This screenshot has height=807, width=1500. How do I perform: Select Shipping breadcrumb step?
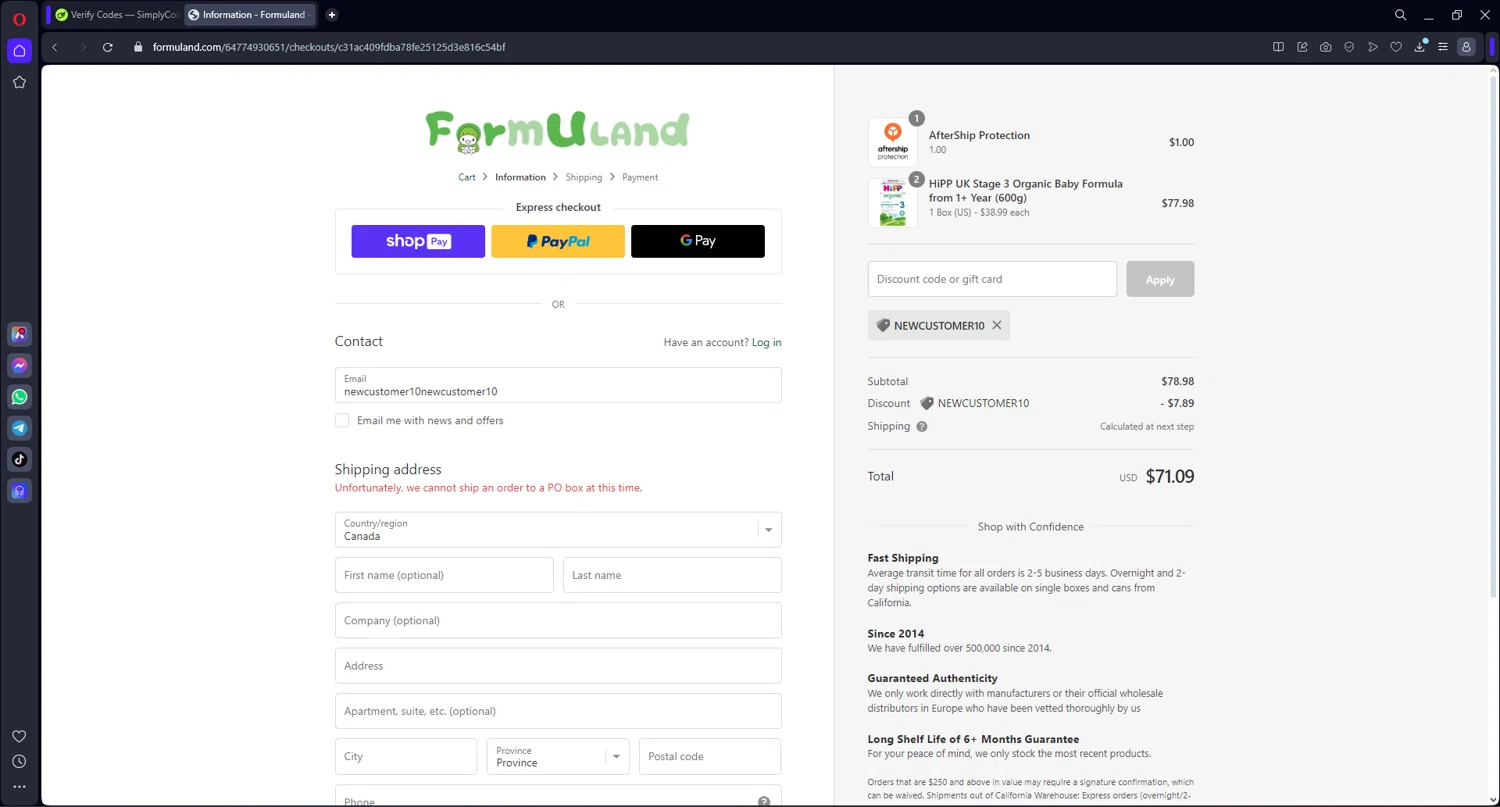click(584, 177)
